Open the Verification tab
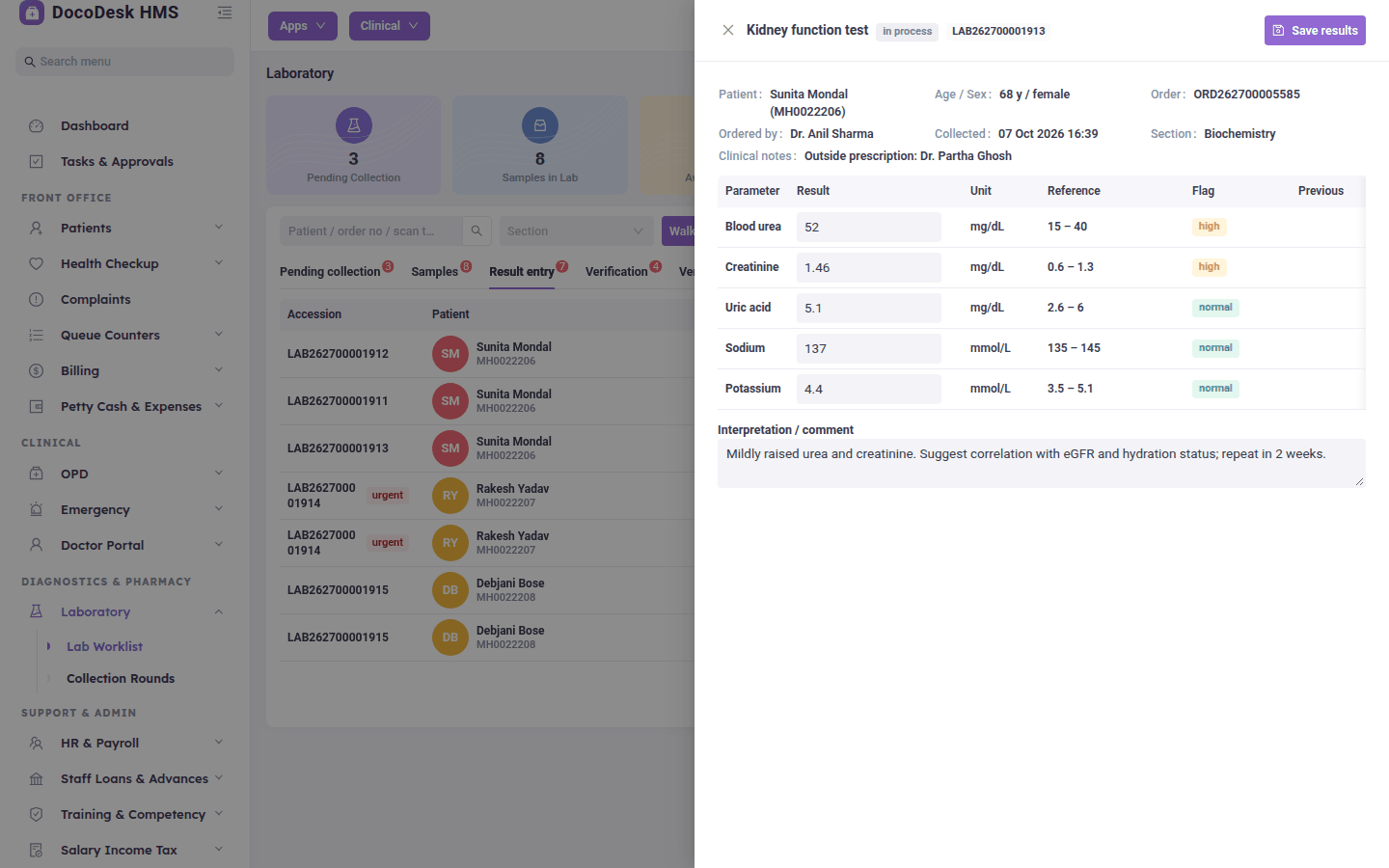The width and height of the screenshot is (1389, 868). (x=616, y=271)
